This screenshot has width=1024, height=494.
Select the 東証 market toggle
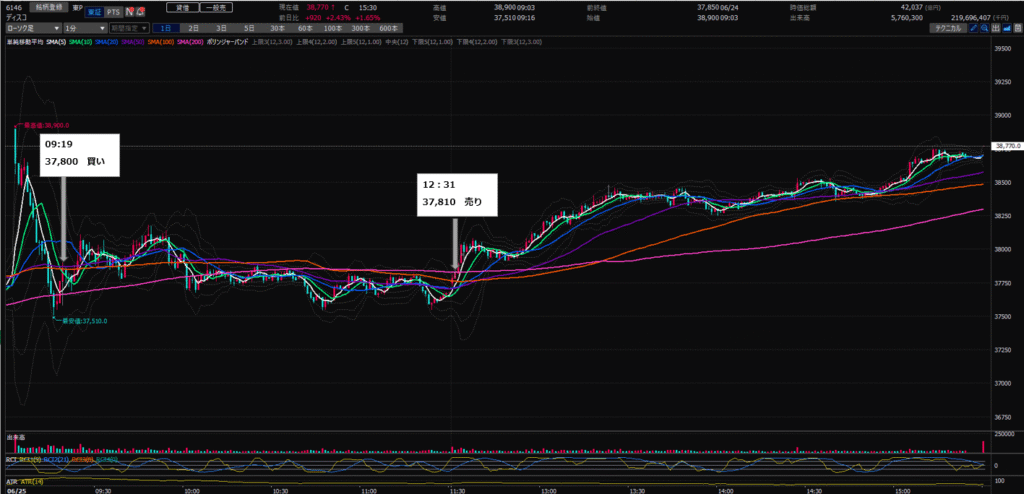pyautogui.click(x=95, y=12)
